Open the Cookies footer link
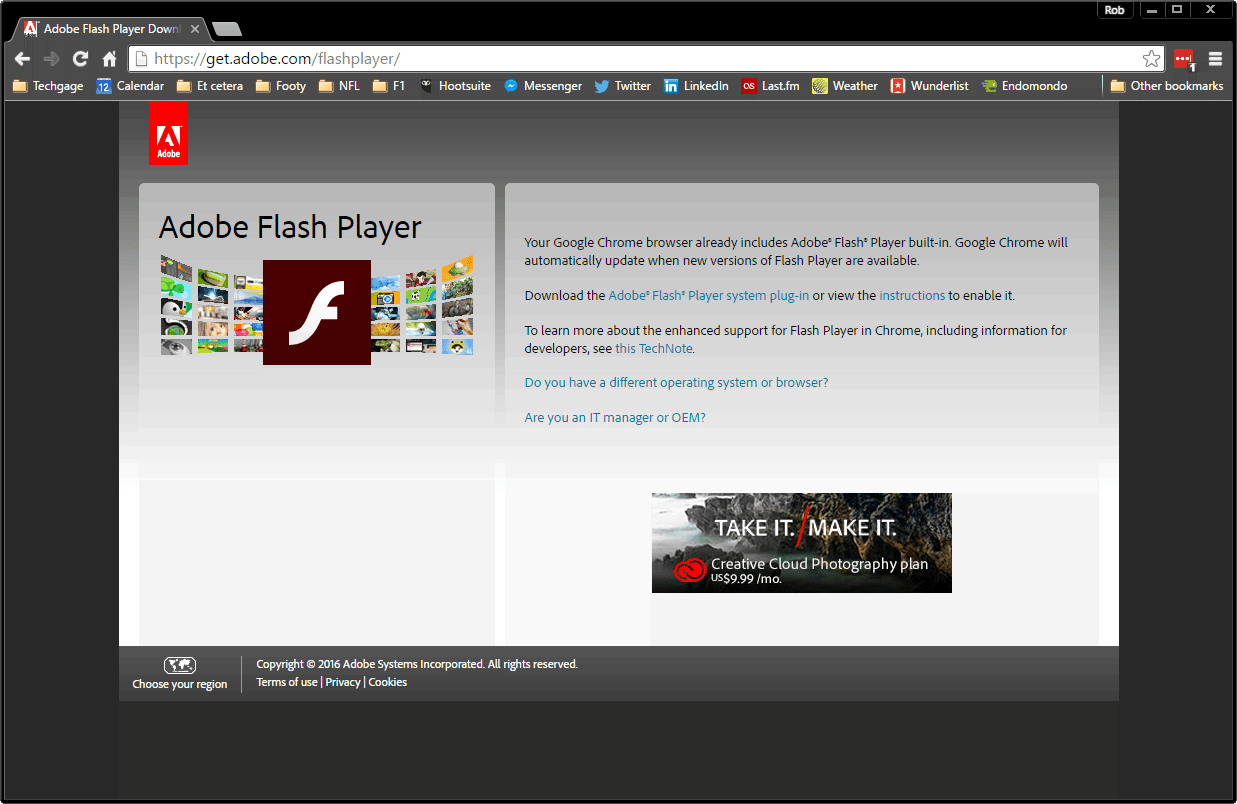 [x=388, y=682]
